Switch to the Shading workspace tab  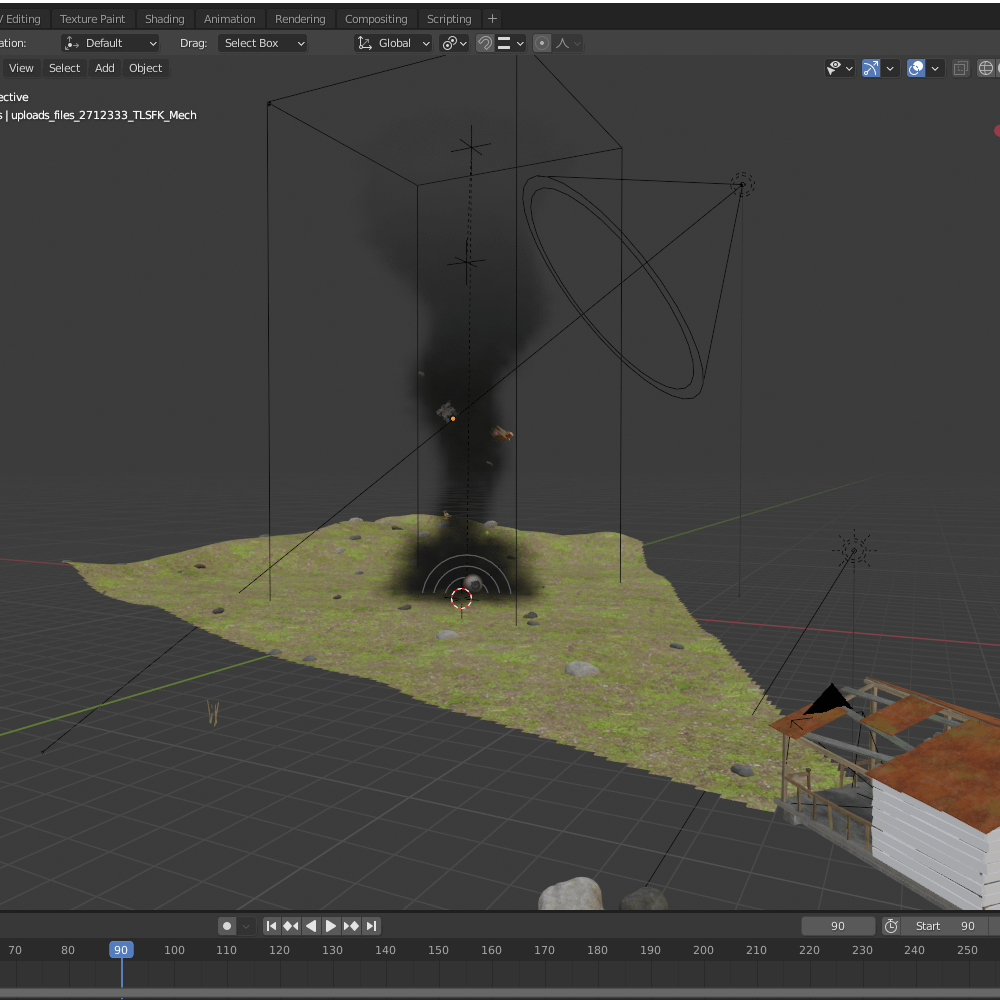click(x=164, y=19)
